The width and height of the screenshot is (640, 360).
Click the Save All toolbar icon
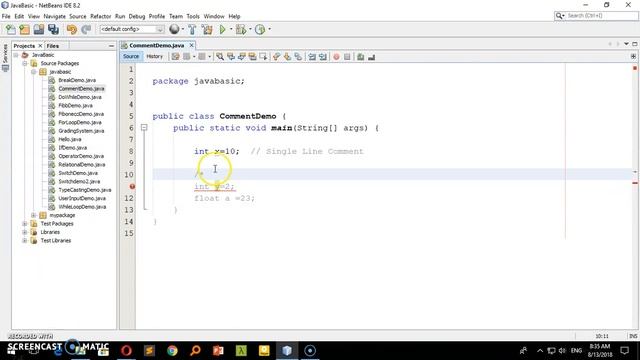pyautogui.click(x=53, y=29)
